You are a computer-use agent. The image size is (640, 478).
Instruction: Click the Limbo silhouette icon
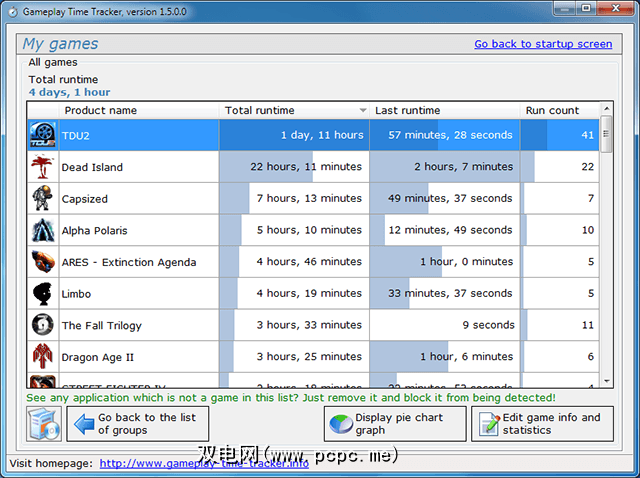point(43,293)
